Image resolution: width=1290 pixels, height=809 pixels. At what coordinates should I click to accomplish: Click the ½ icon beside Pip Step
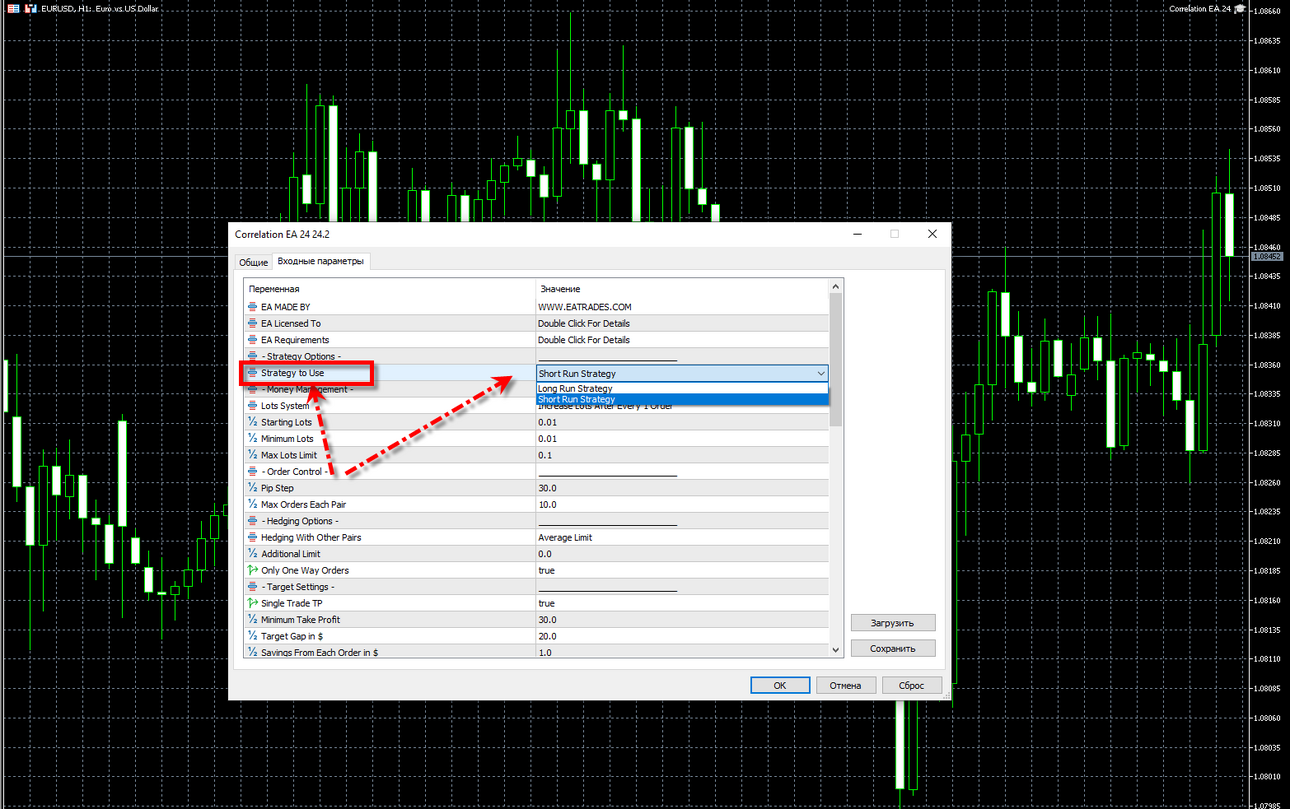point(252,488)
